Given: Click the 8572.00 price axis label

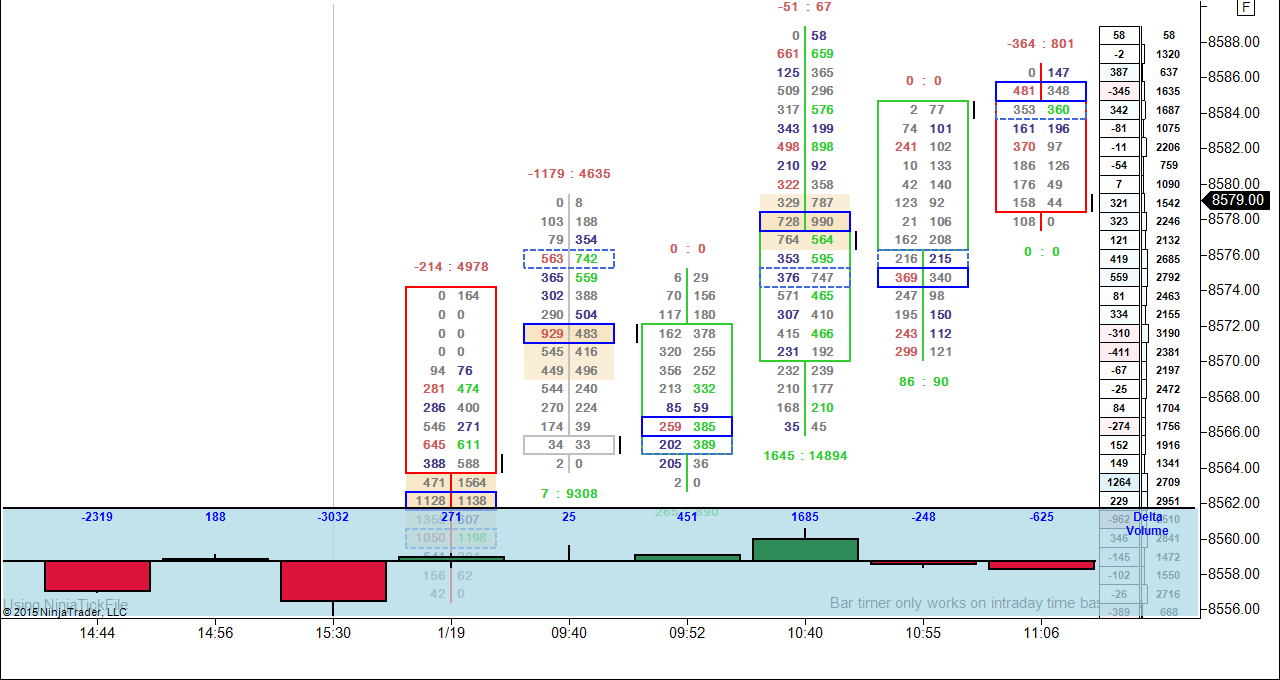Looking at the screenshot, I should (x=1232, y=326).
